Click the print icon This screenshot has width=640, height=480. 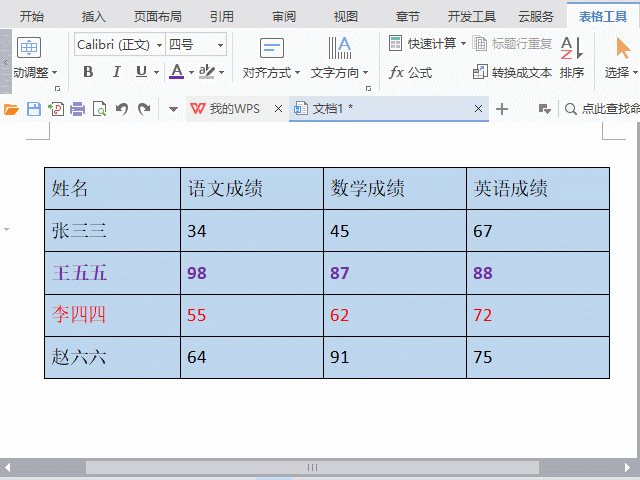(x=78, y=109)
